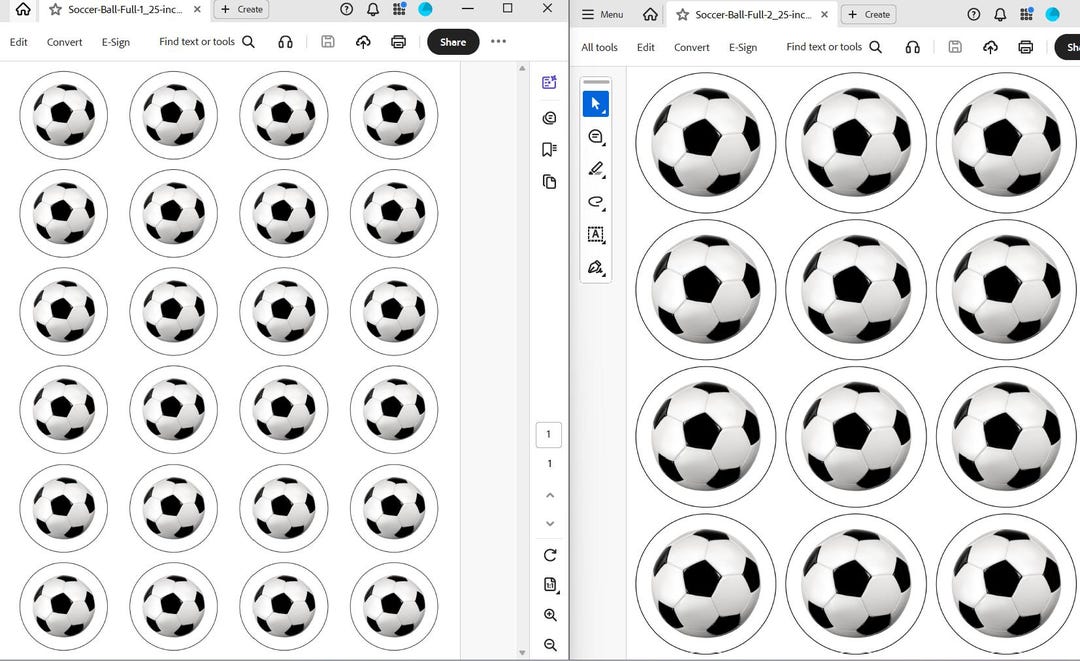This screenshot has height=661, width=1080.
Task: Zoom in using magnifier plus icon
Action: click(550, 615)
